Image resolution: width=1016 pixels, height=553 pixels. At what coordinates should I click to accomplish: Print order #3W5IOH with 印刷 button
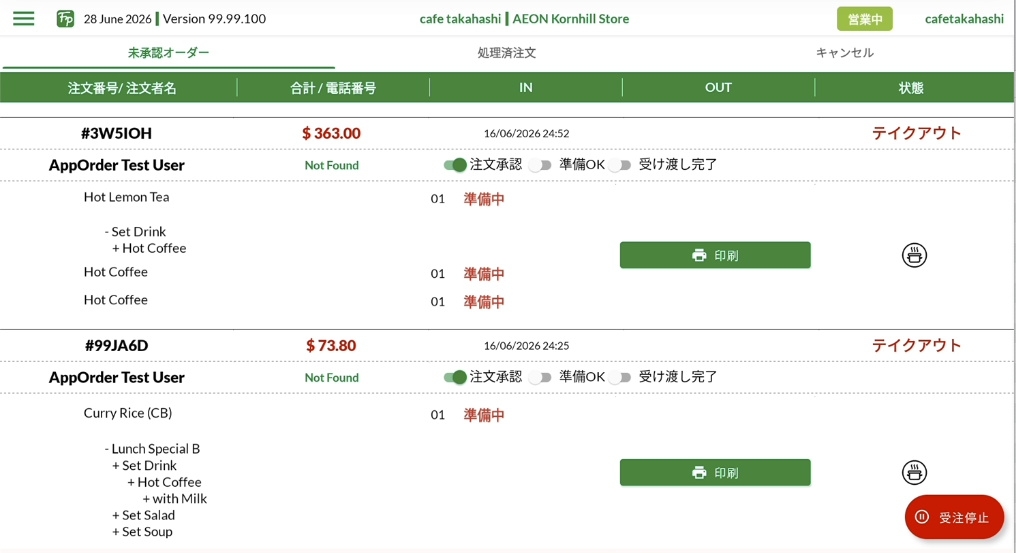pyautogui.click(x=715, y=255)
